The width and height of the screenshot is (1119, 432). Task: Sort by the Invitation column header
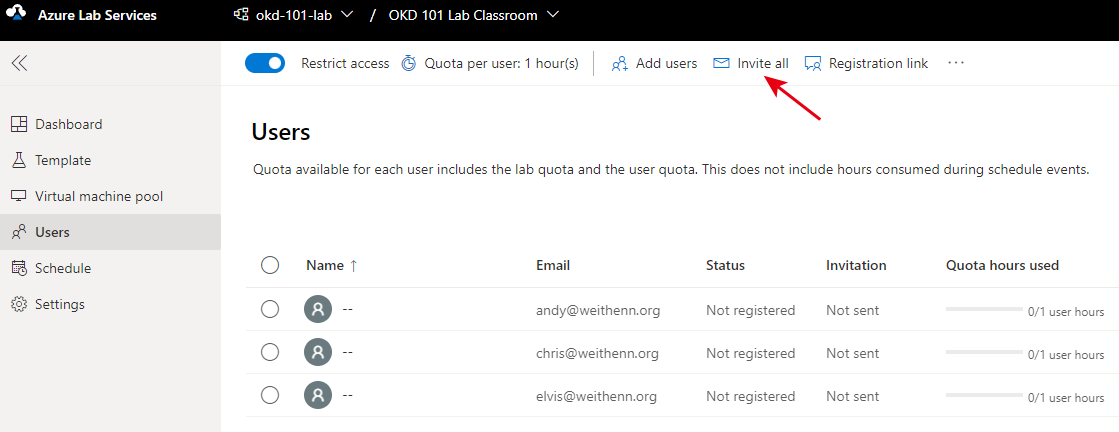pos(856,266)
